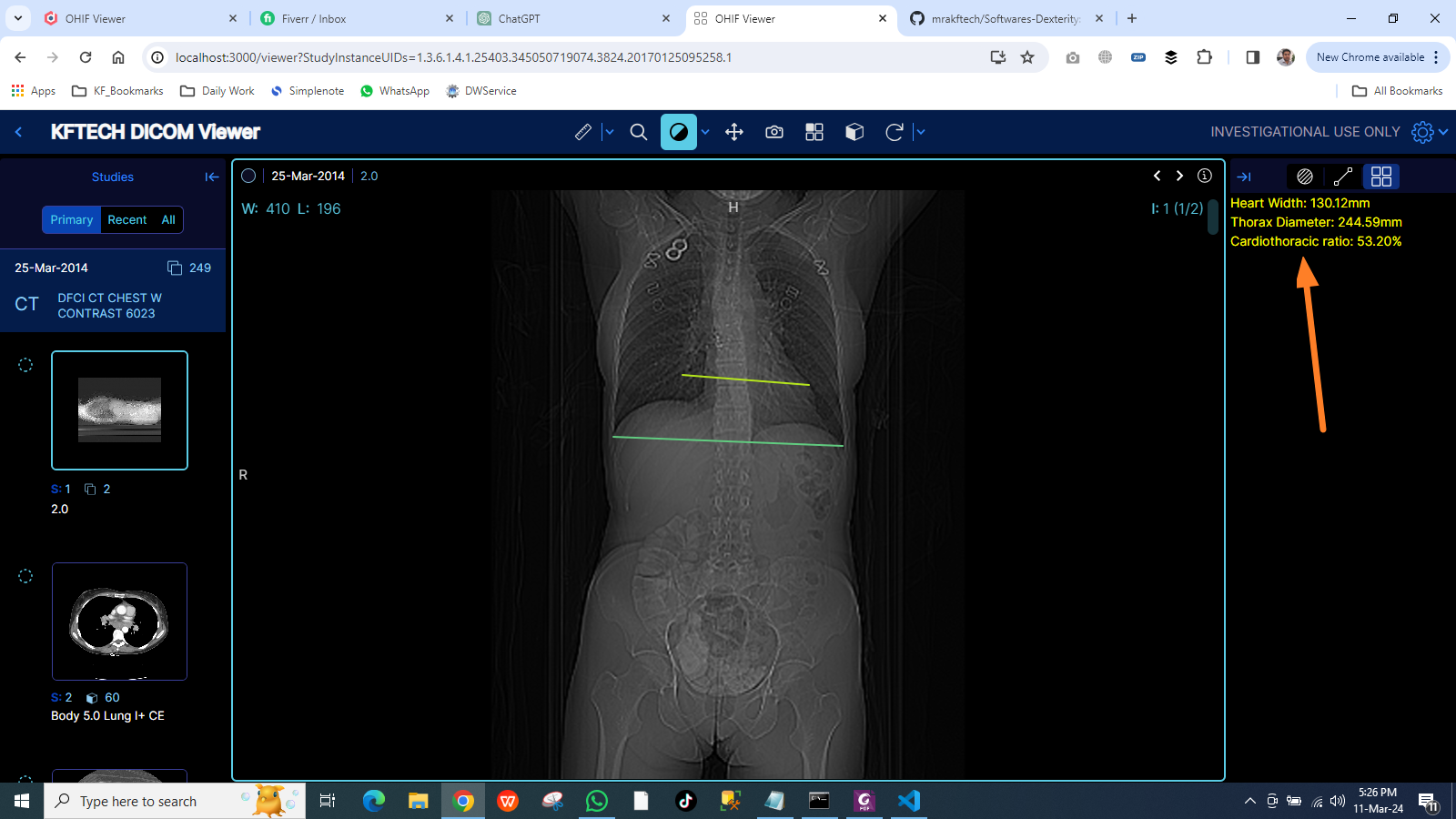
Task: Open the measurements line panel icon
Action: [1342, 176]
